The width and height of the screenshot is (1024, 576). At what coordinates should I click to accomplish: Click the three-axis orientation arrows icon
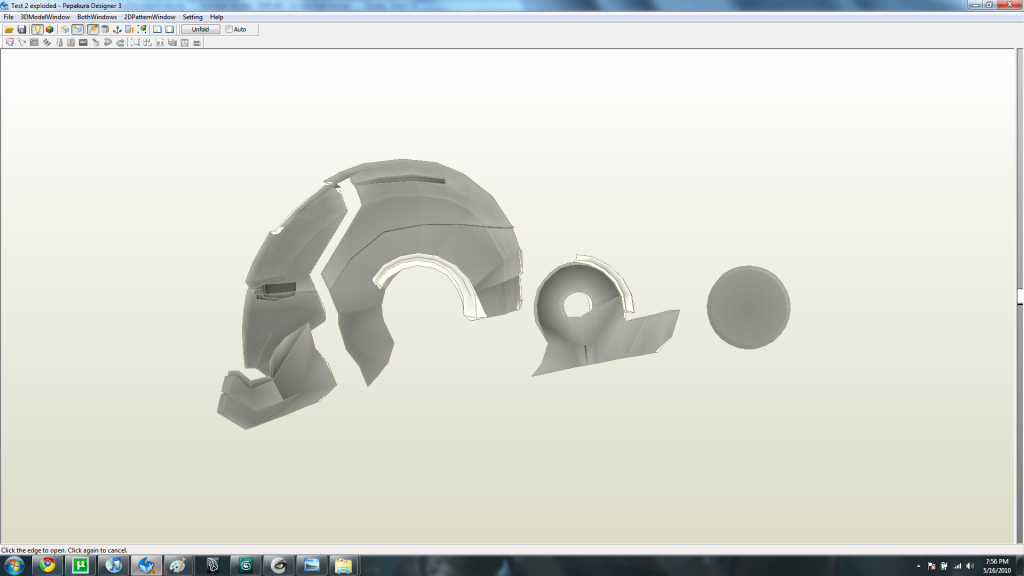(x=118, y=29)
